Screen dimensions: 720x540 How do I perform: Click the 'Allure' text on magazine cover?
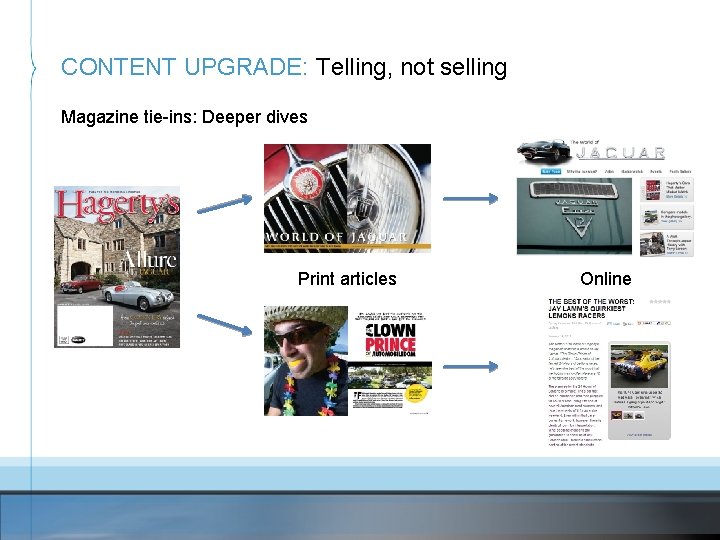pos(149,259)
